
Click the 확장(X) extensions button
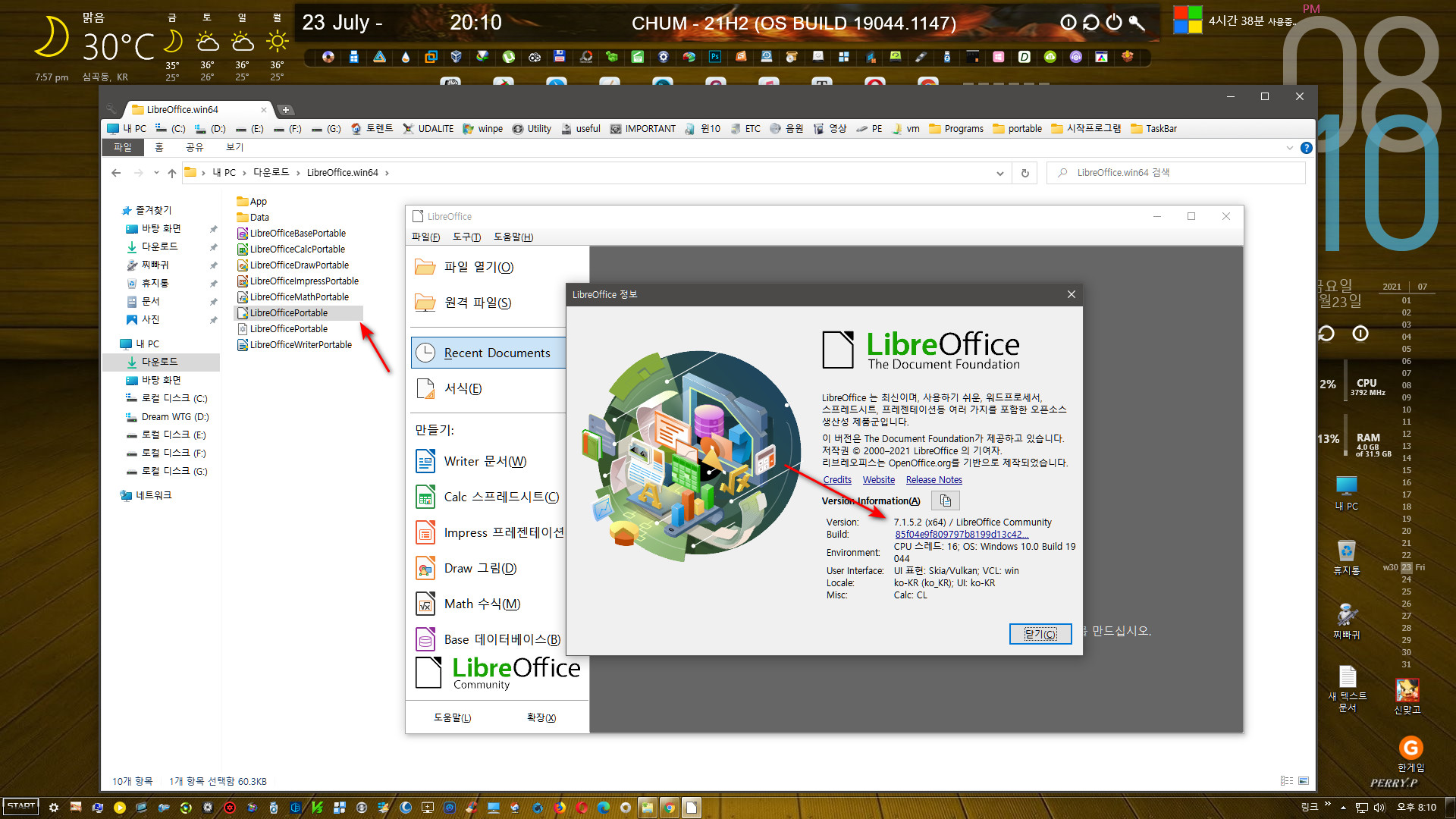(x=541, y=717)
